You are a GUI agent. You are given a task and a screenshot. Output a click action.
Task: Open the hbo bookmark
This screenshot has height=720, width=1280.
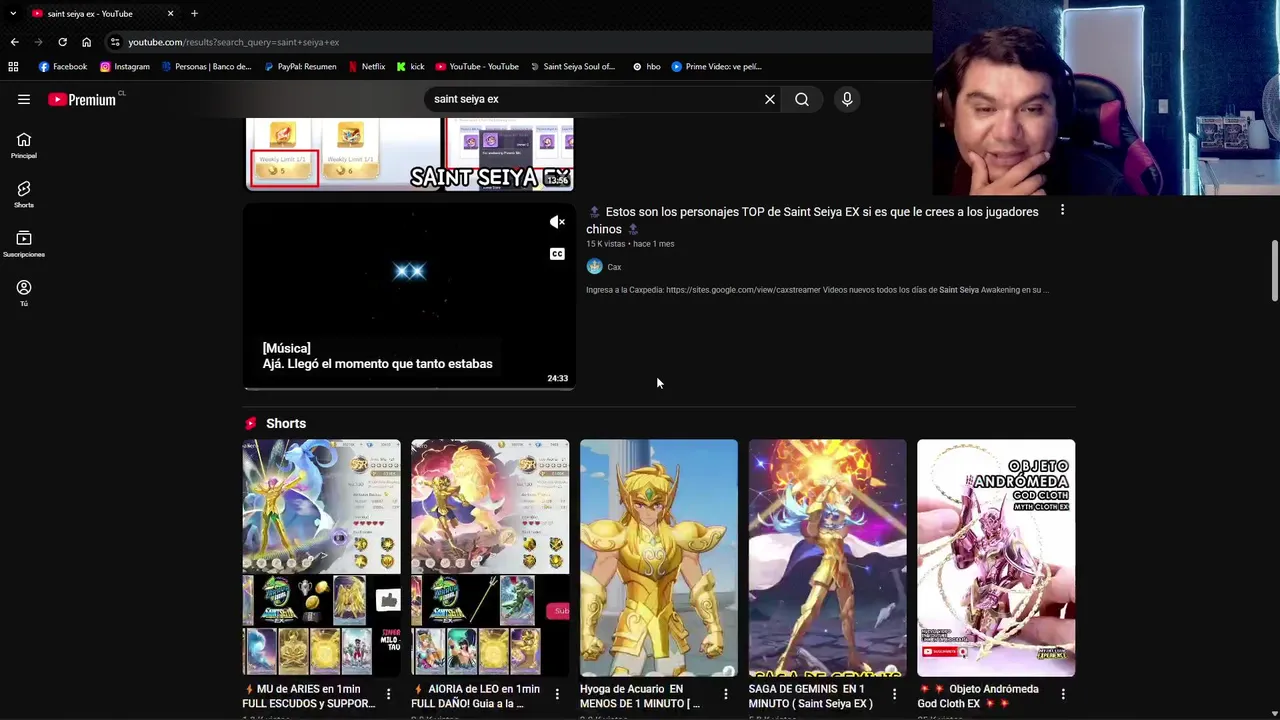[647, 67]
